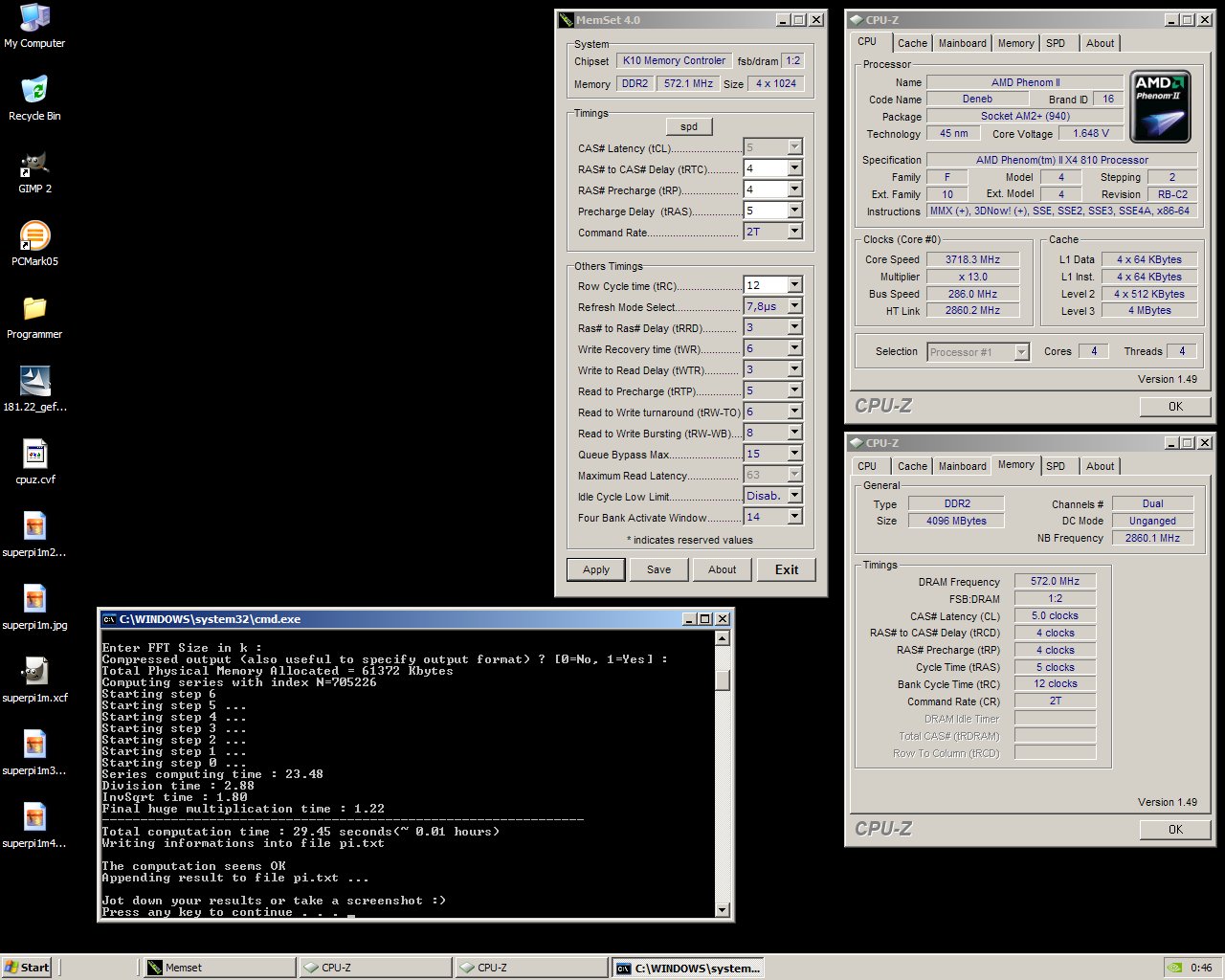The height and width of the screenshot is (980, 1225).
Task: Select the superpi1m4... file icon
Action: click(34, 826)
